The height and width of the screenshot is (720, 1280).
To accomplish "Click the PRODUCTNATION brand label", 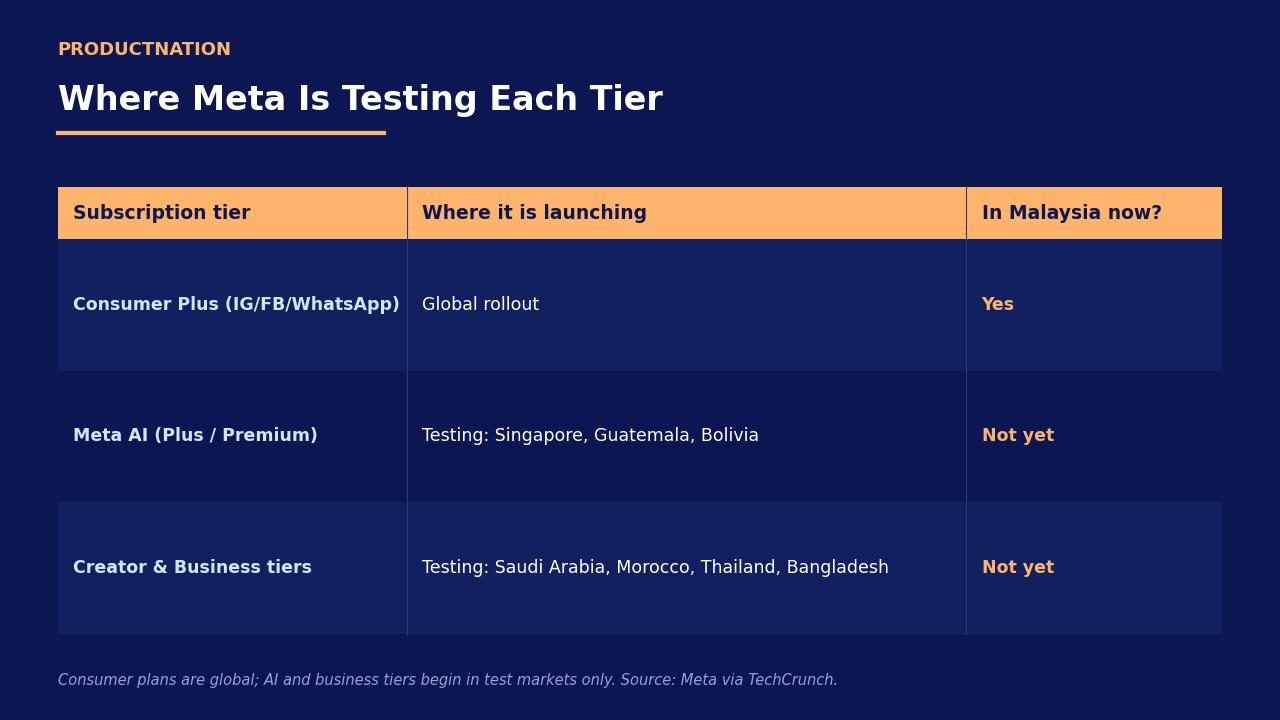I will [144, 49].
